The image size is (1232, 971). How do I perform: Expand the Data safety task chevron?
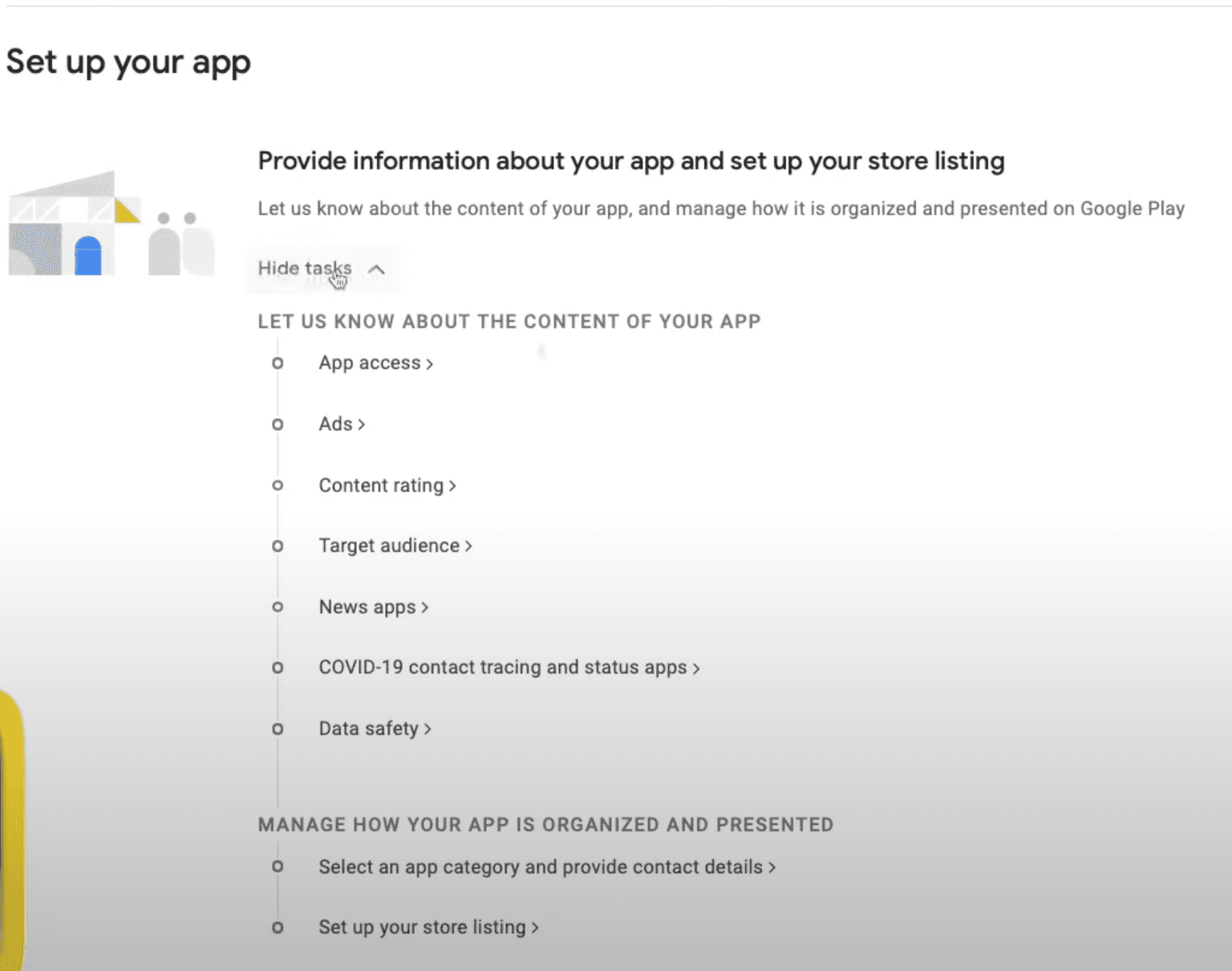coord(428,729)
